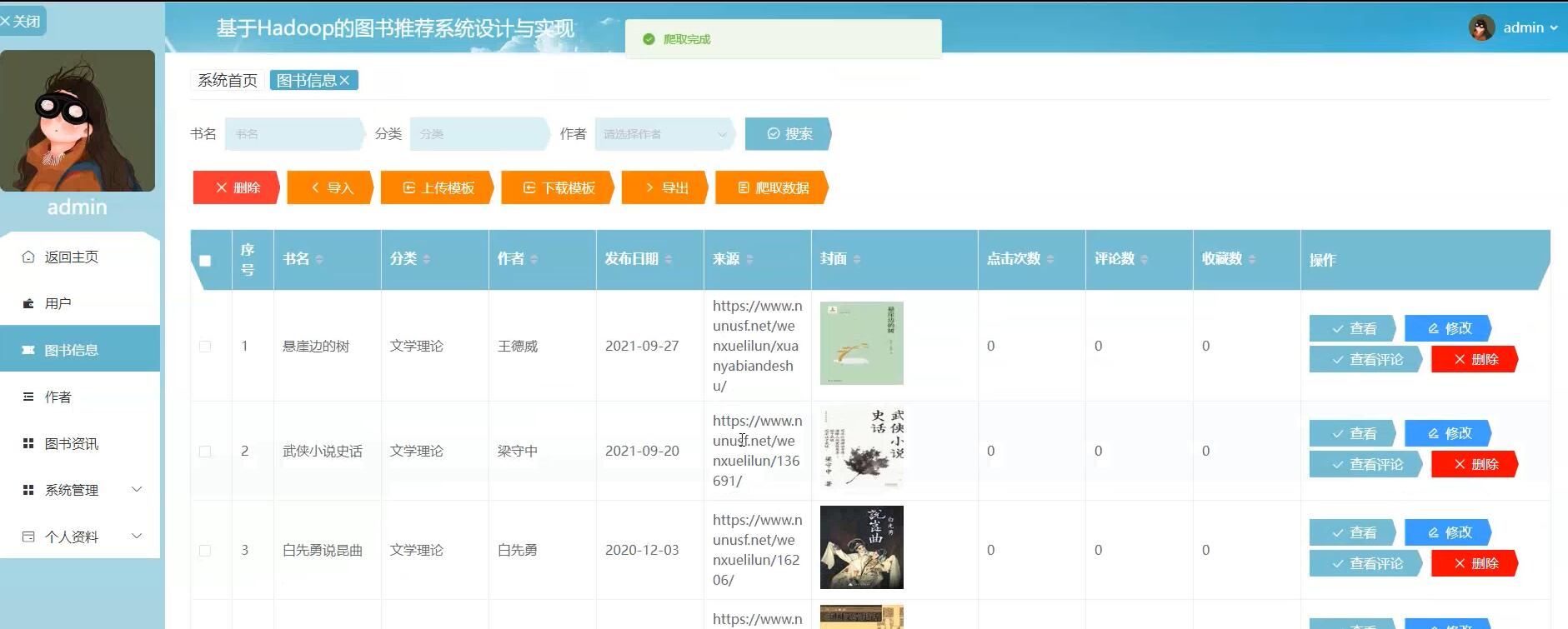Viewport: 1568px width, 629px height.
Task: Click 查看 for 白先勇说昆曲 row
Action: [x=1353, y=532]
